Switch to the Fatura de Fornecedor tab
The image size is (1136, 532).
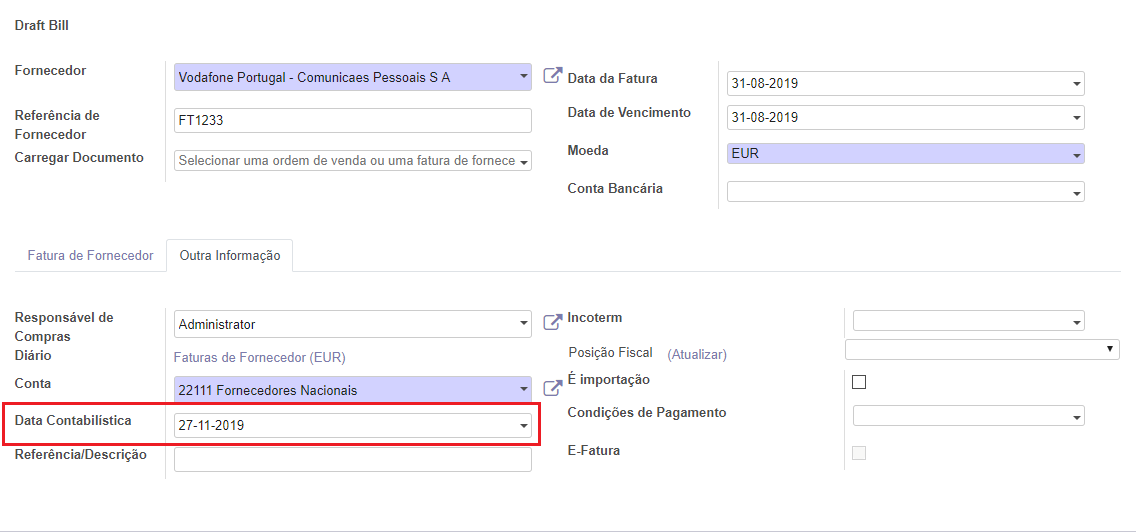91,256
